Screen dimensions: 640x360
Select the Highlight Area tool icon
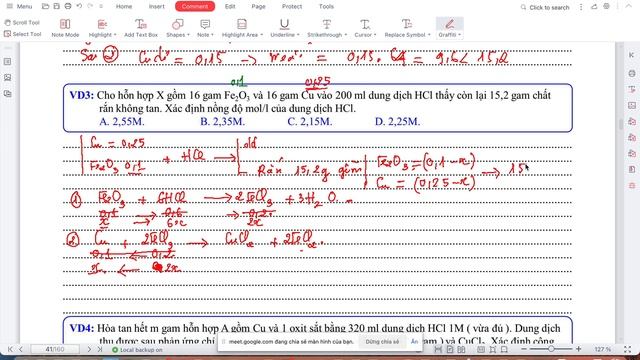[x=242, y=24]
